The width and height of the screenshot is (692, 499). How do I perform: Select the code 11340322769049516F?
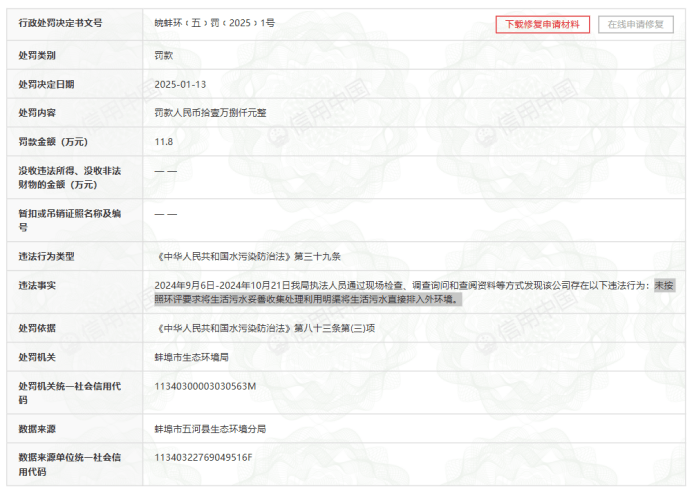pyautogui.click(x=203, y=458)
